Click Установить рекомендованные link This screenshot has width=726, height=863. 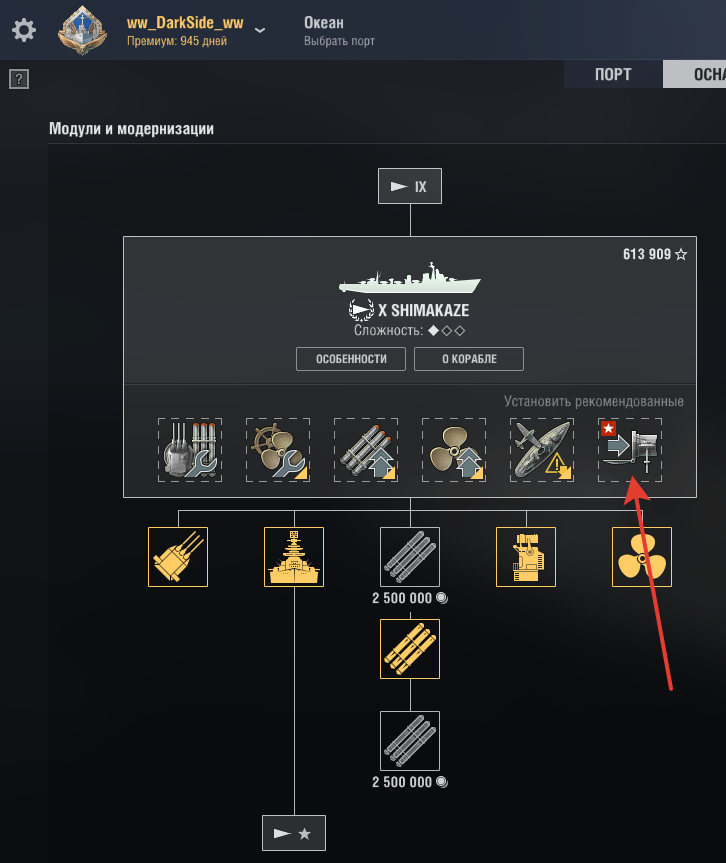click(x=594, y=401)
